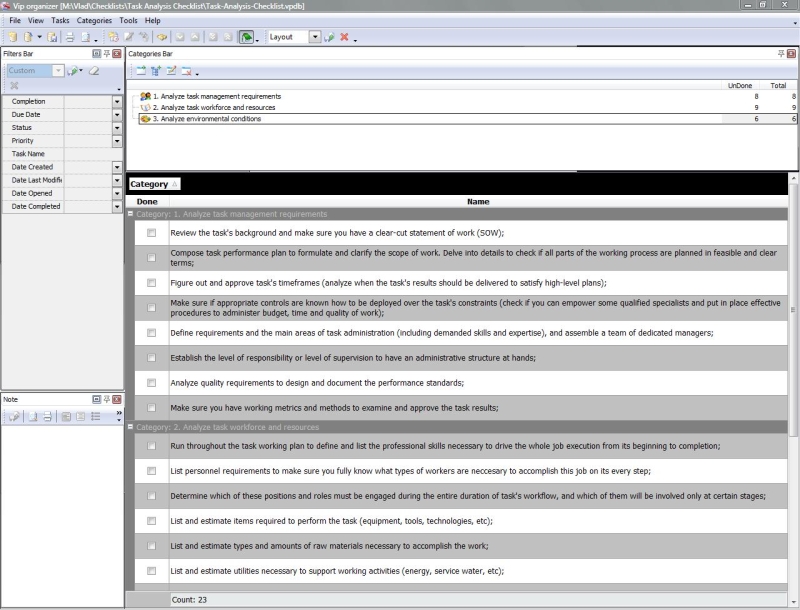Tick checkbox for 'List personnel requirements' task
Viewport: 800px width, 610px height.
(151, 470)
